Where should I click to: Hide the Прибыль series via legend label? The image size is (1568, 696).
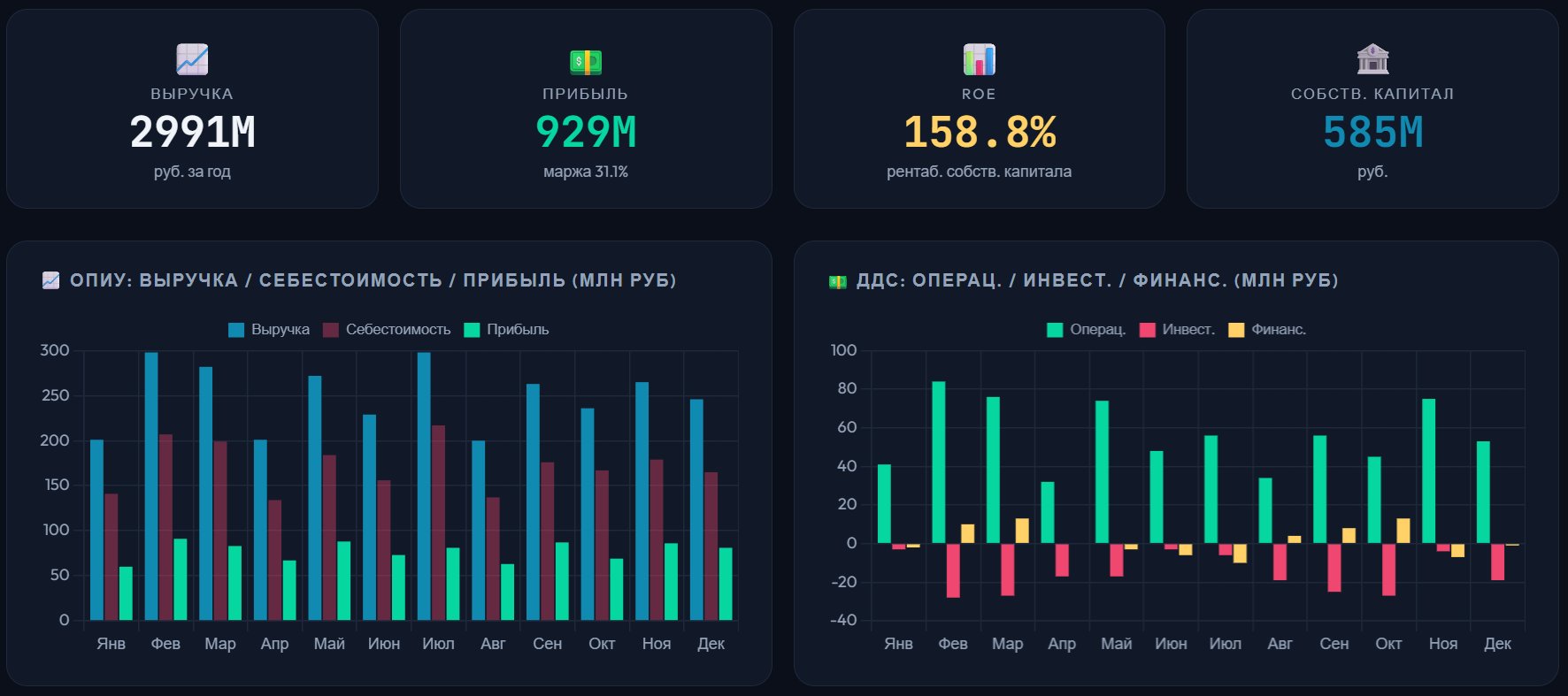coord(518,330)
